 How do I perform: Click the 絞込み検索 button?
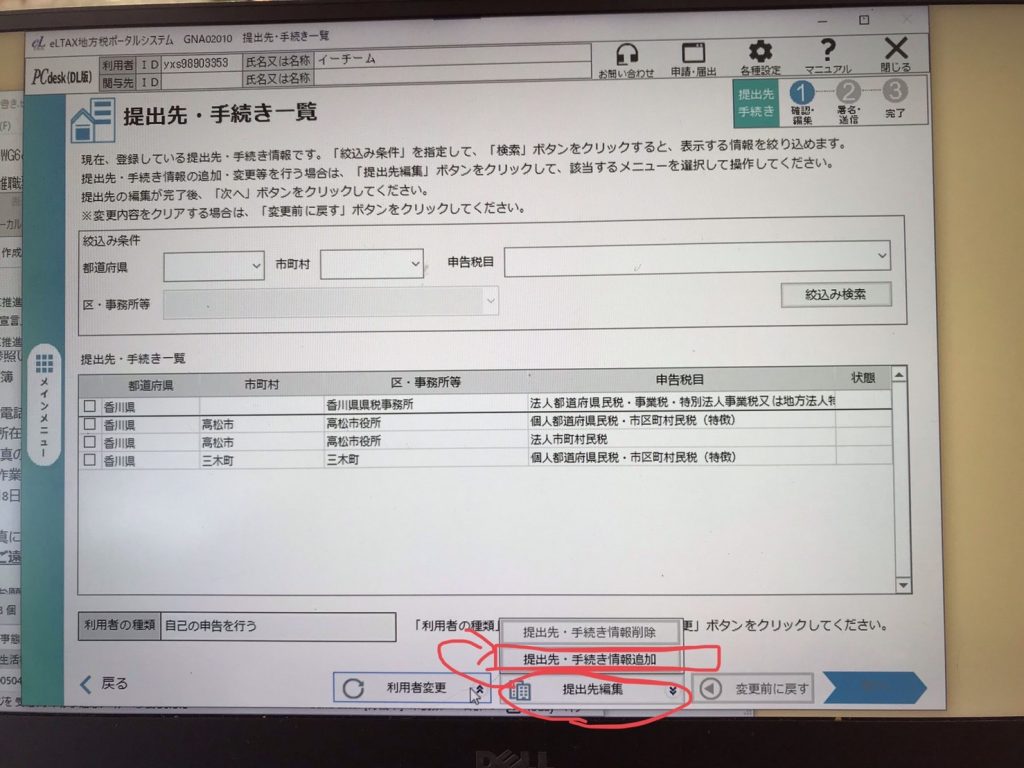coord(835,295)
